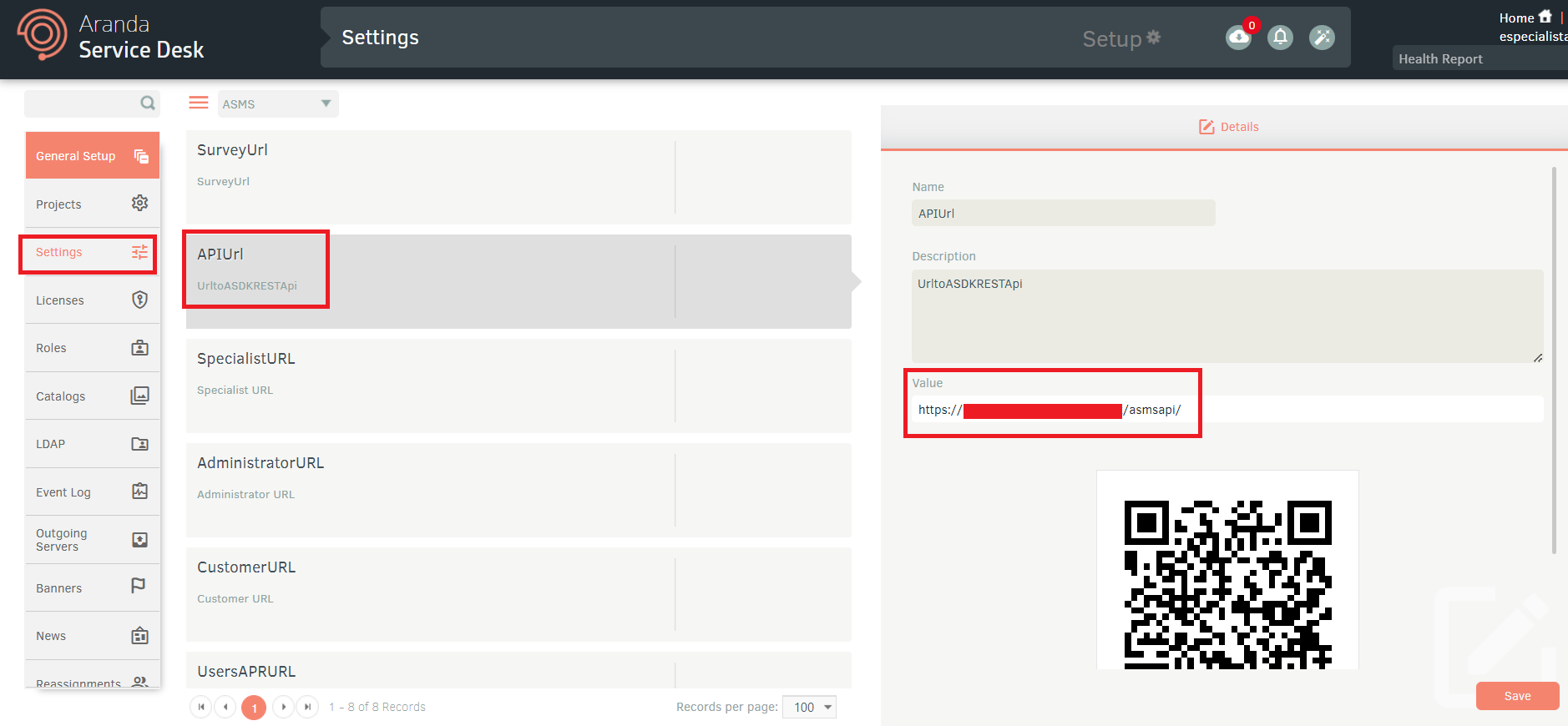The height and width of the screenshot is (726, 1568).
Task: Click the Catalogs icon
Action: click(x=140, y=396)
